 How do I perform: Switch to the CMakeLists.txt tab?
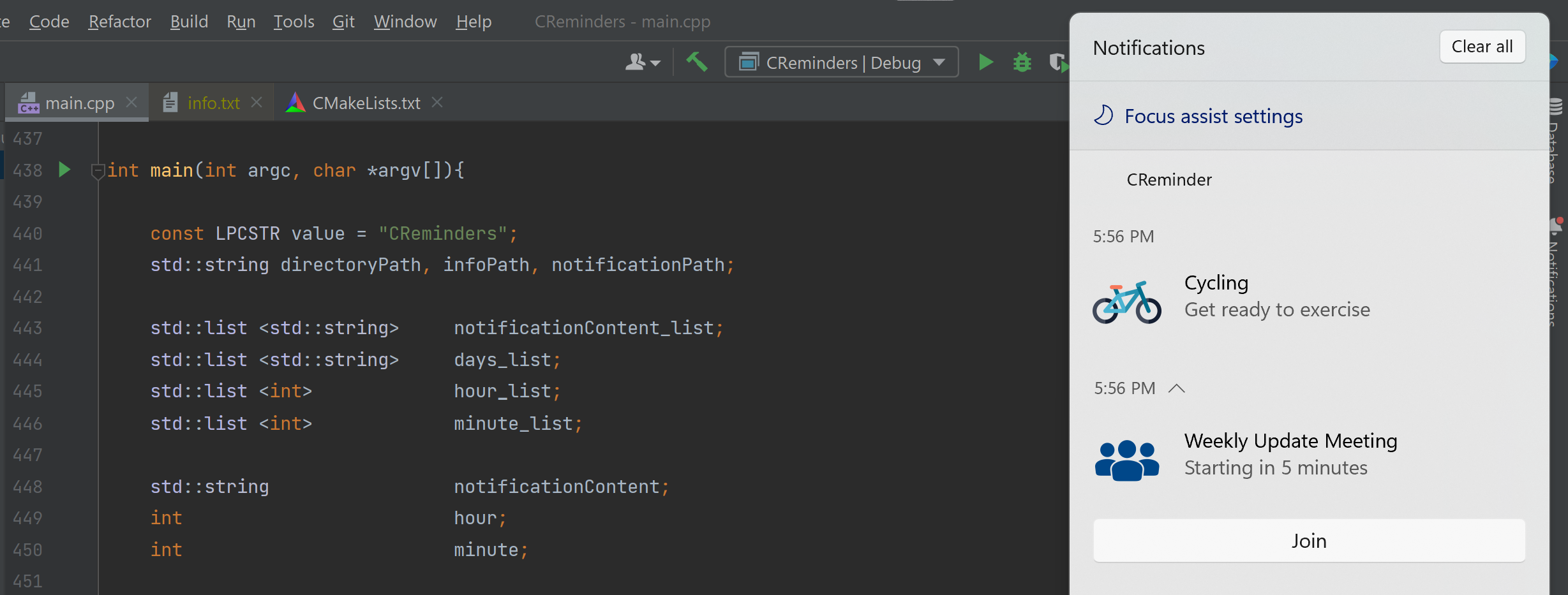point(365,103)
